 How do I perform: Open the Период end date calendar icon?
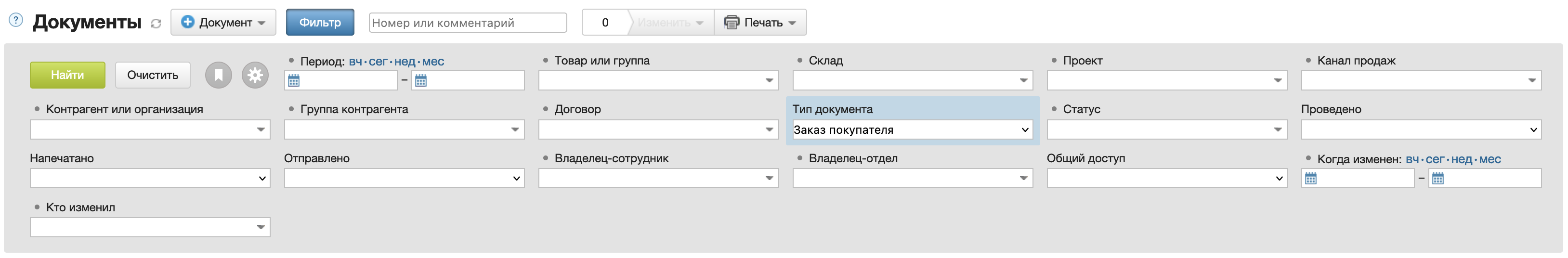pos(420,81)
